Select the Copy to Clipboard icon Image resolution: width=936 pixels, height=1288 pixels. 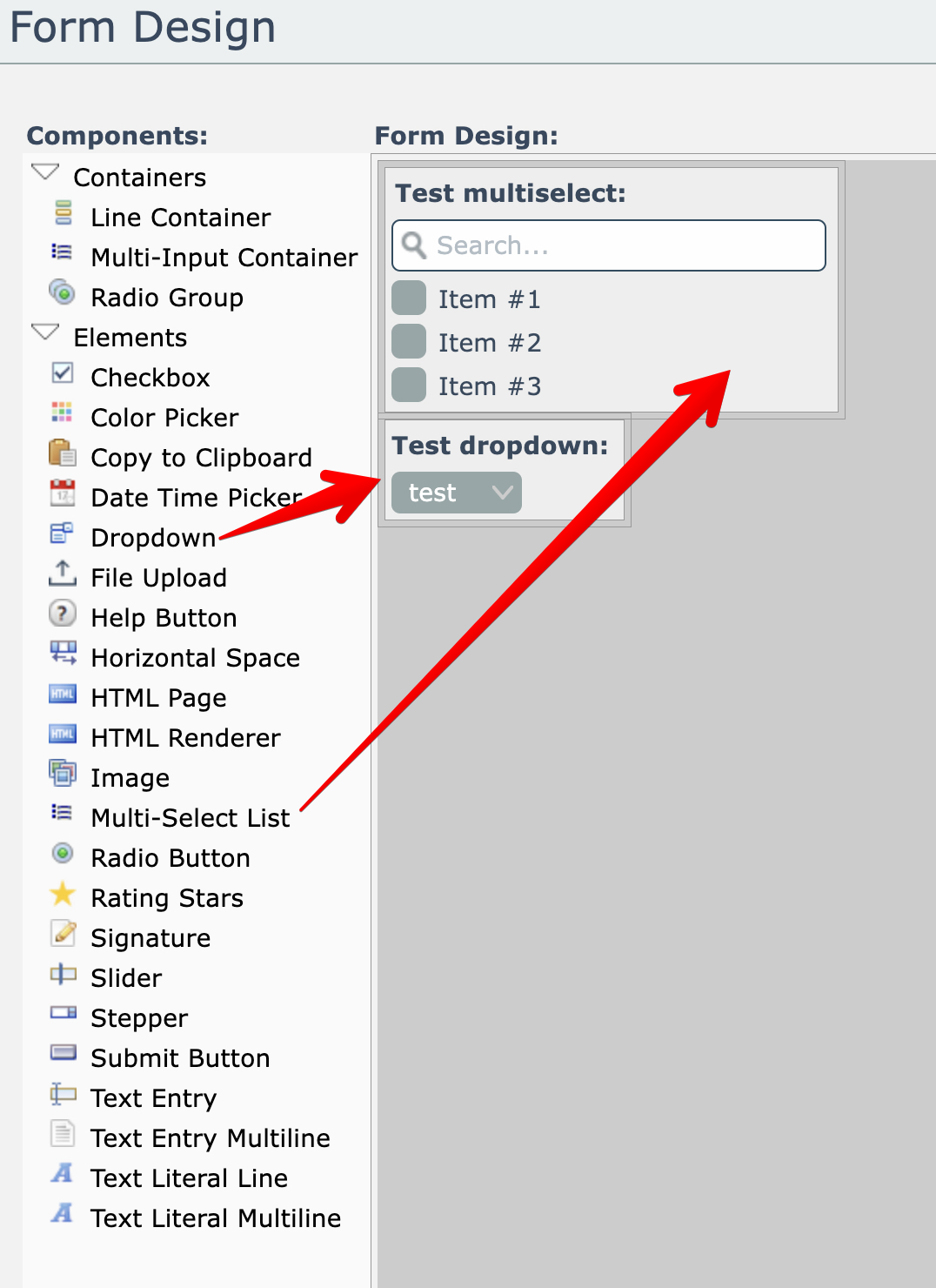(62, 453)
